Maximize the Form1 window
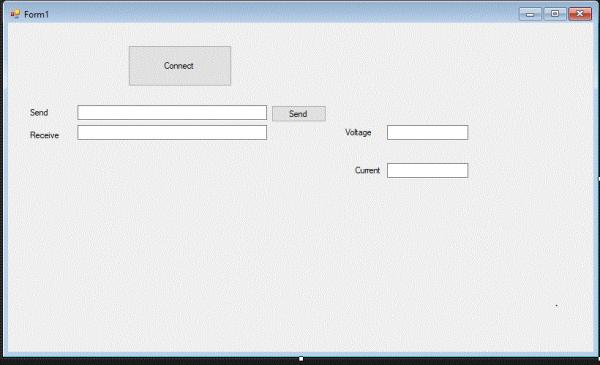The image size is (600, 365). 555,14
